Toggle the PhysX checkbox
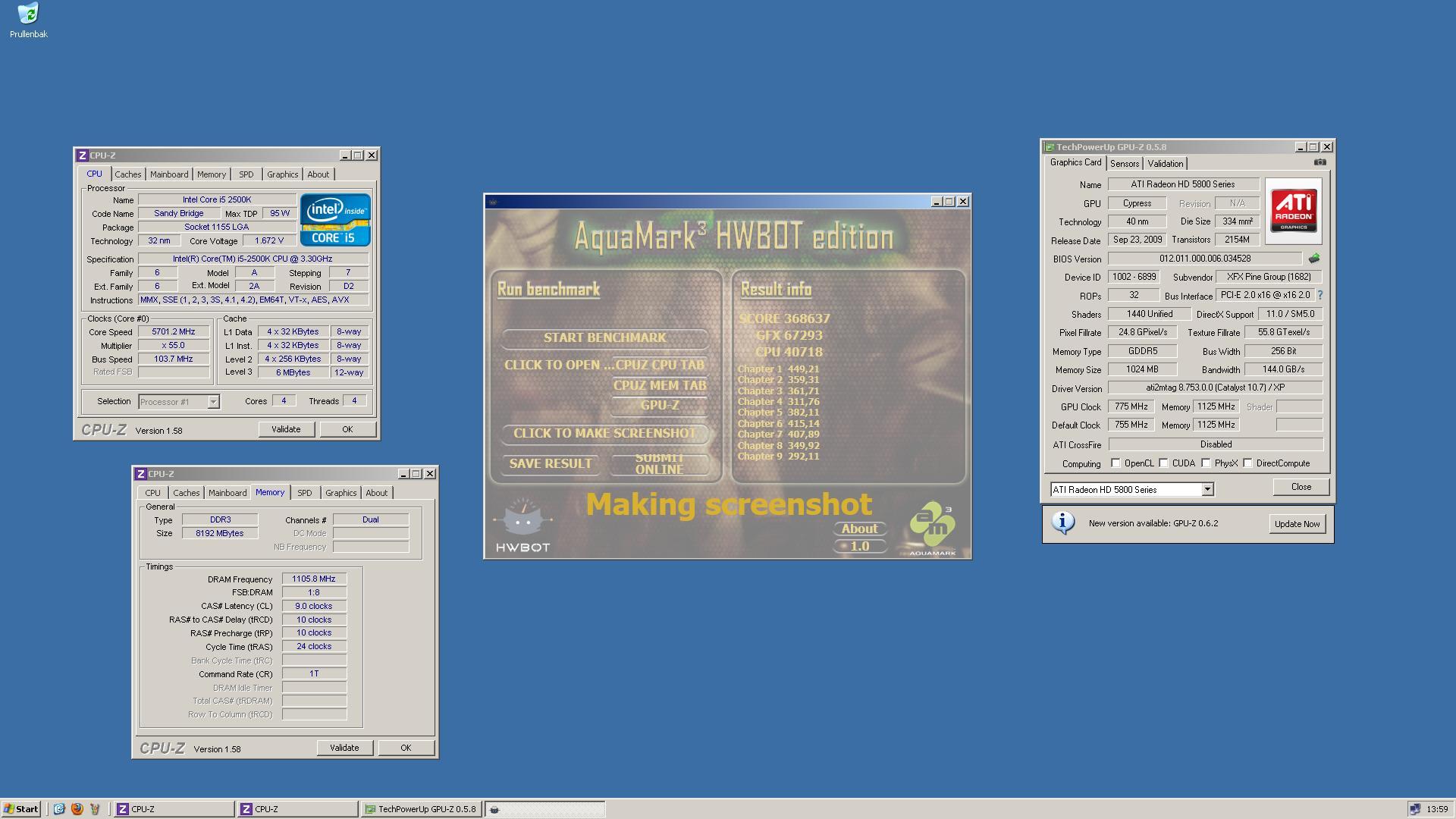Viewport: 1456px width, 819px height. click(x=1206, y=463)
